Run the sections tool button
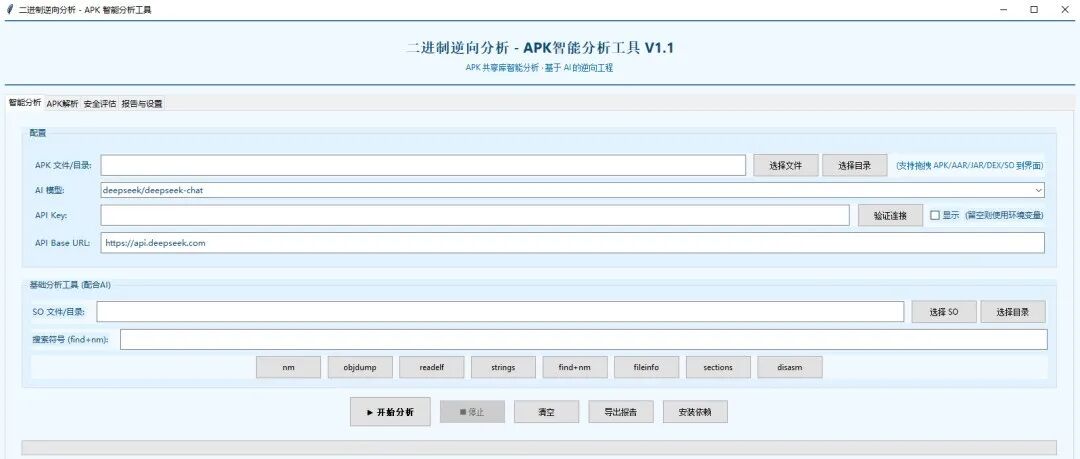 pyautogui.click(x=718, y=367)
